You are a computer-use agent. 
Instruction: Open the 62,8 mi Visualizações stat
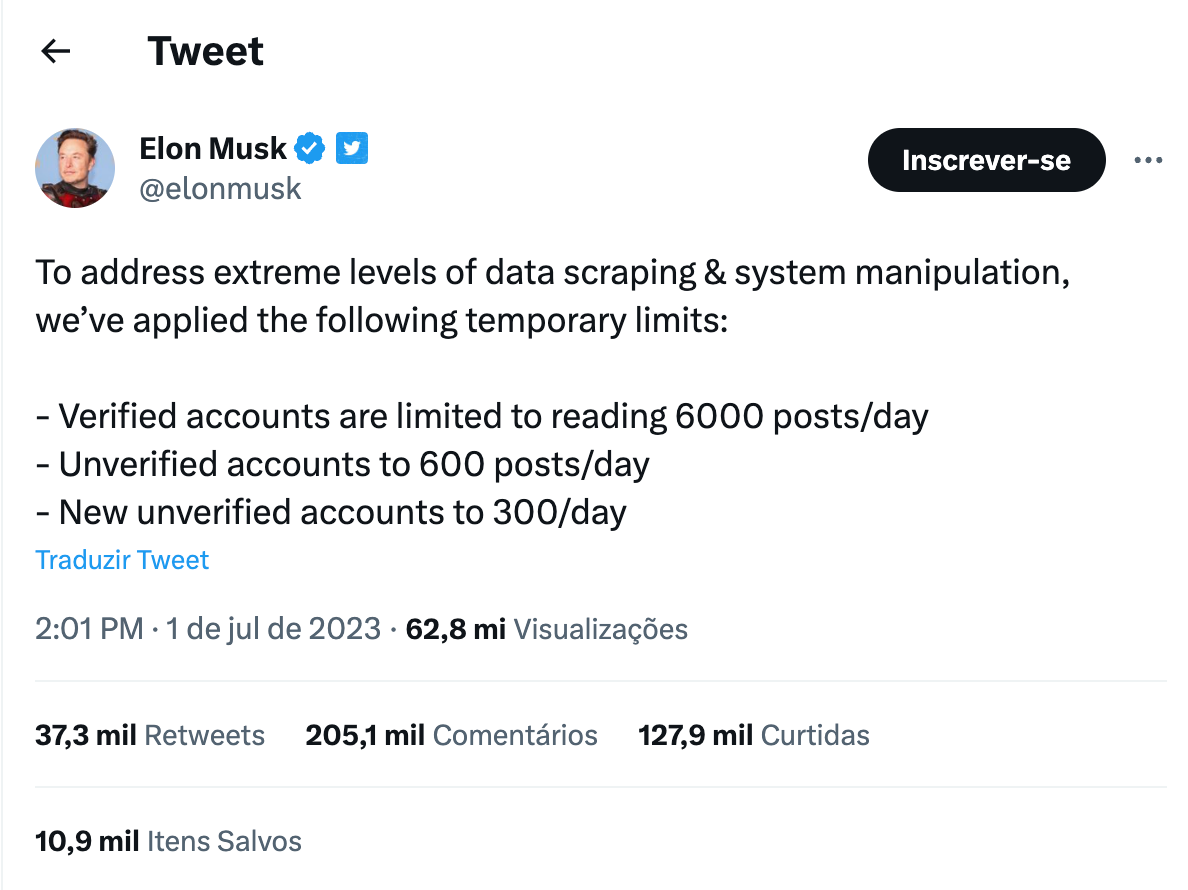(547, 629)
